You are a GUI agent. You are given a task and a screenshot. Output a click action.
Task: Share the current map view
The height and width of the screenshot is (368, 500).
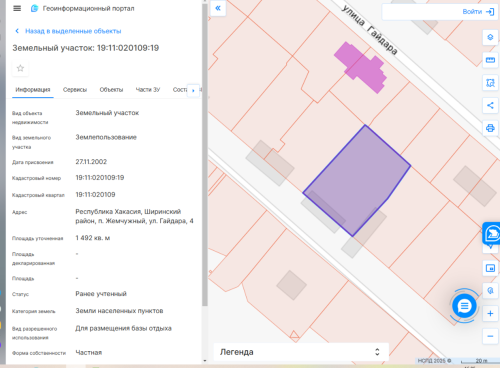(490, 105)
